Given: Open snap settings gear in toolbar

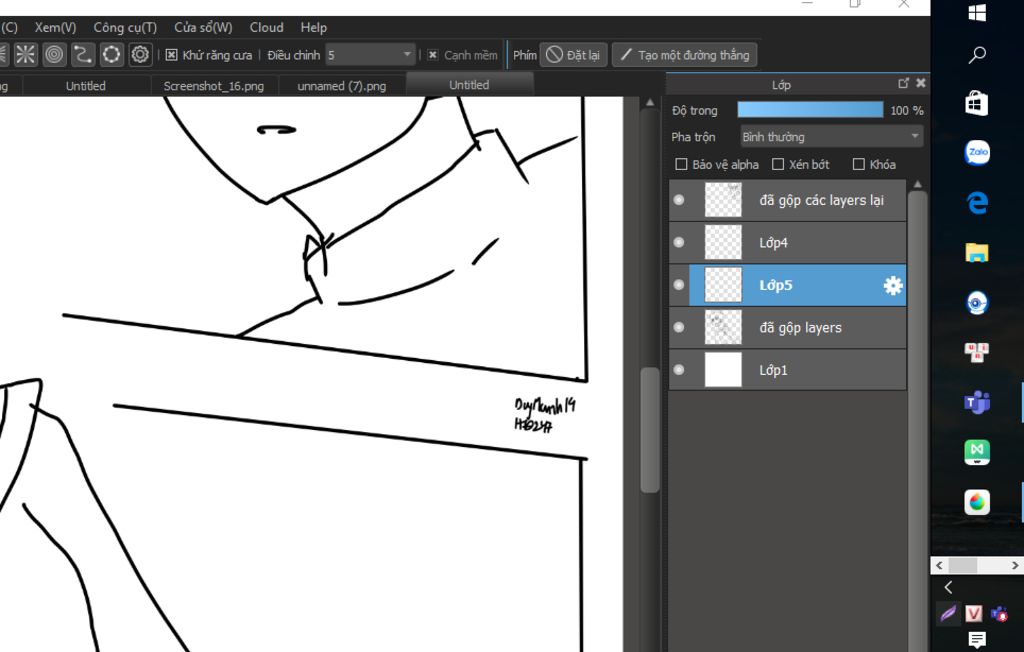Looking at the screenshot, I should (140, 55).
